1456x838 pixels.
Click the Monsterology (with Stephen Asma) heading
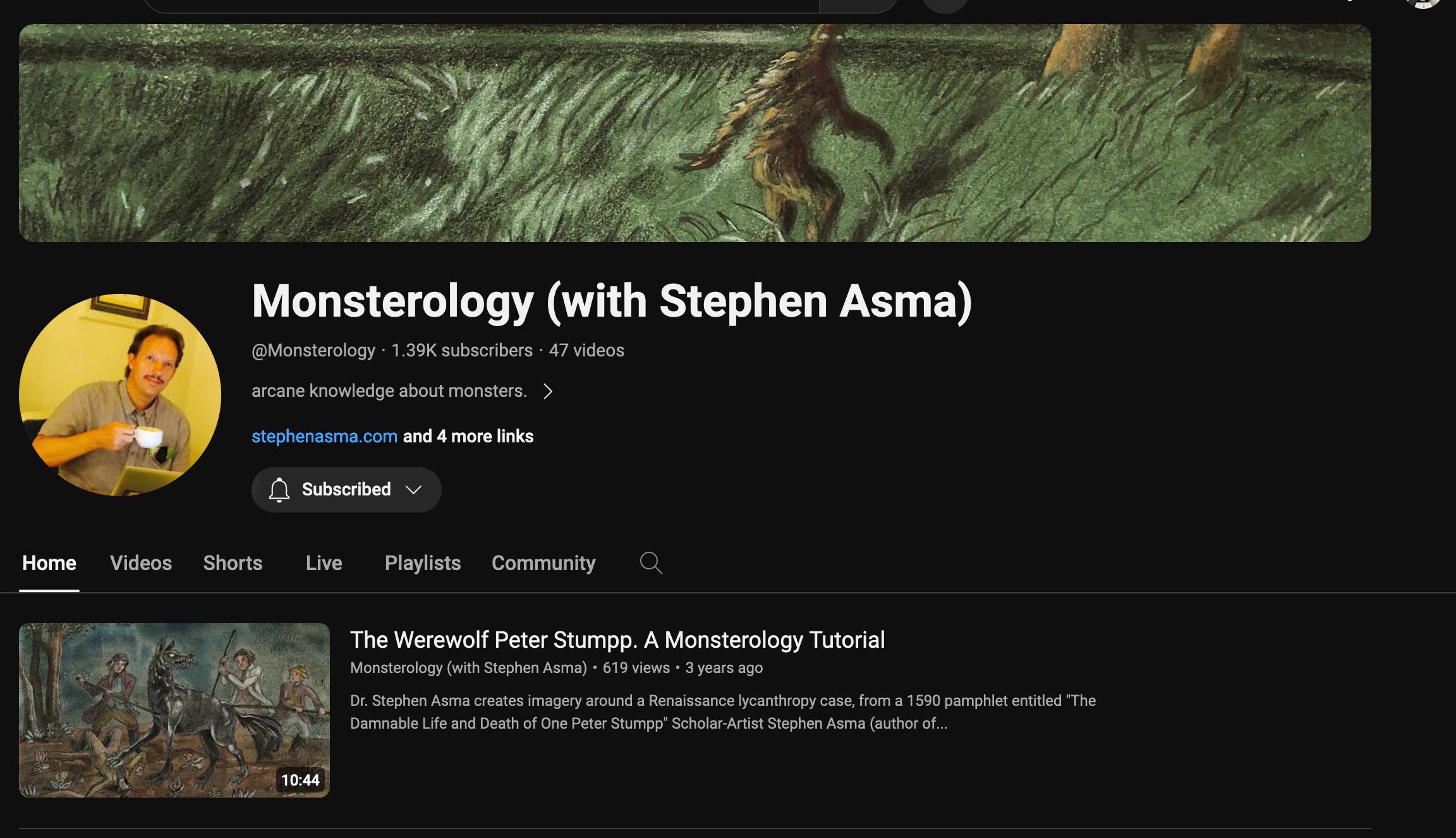point(612,301)
